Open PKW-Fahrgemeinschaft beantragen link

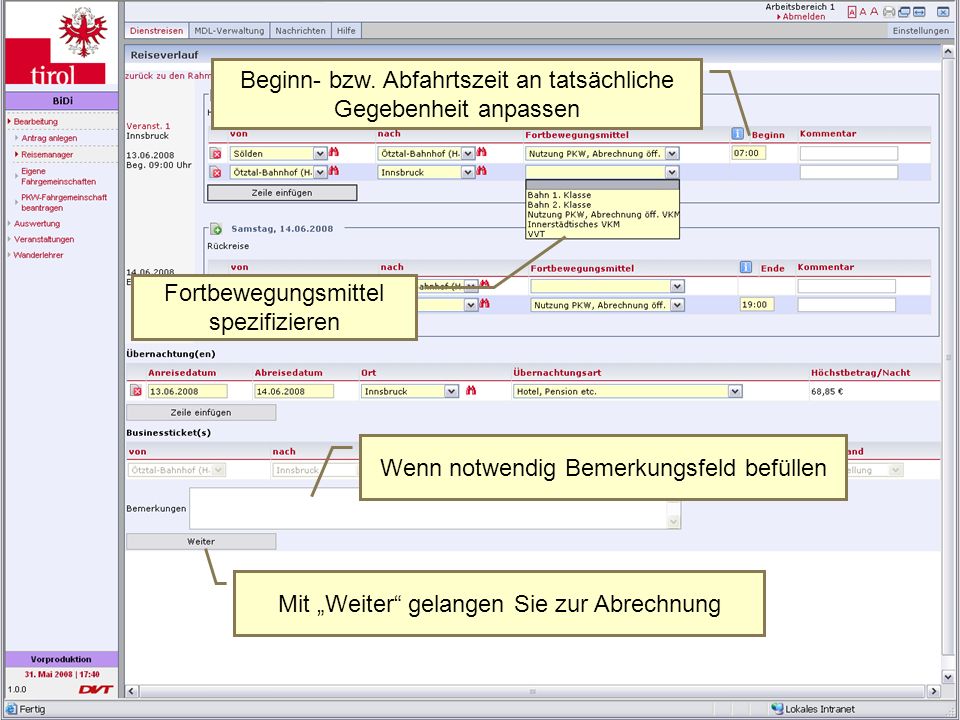64,203
